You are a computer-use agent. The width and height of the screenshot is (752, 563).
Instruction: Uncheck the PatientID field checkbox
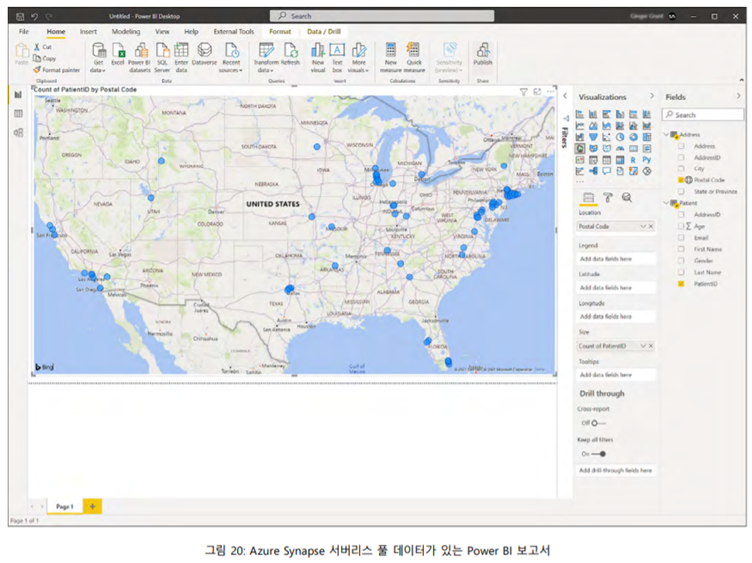681,283
